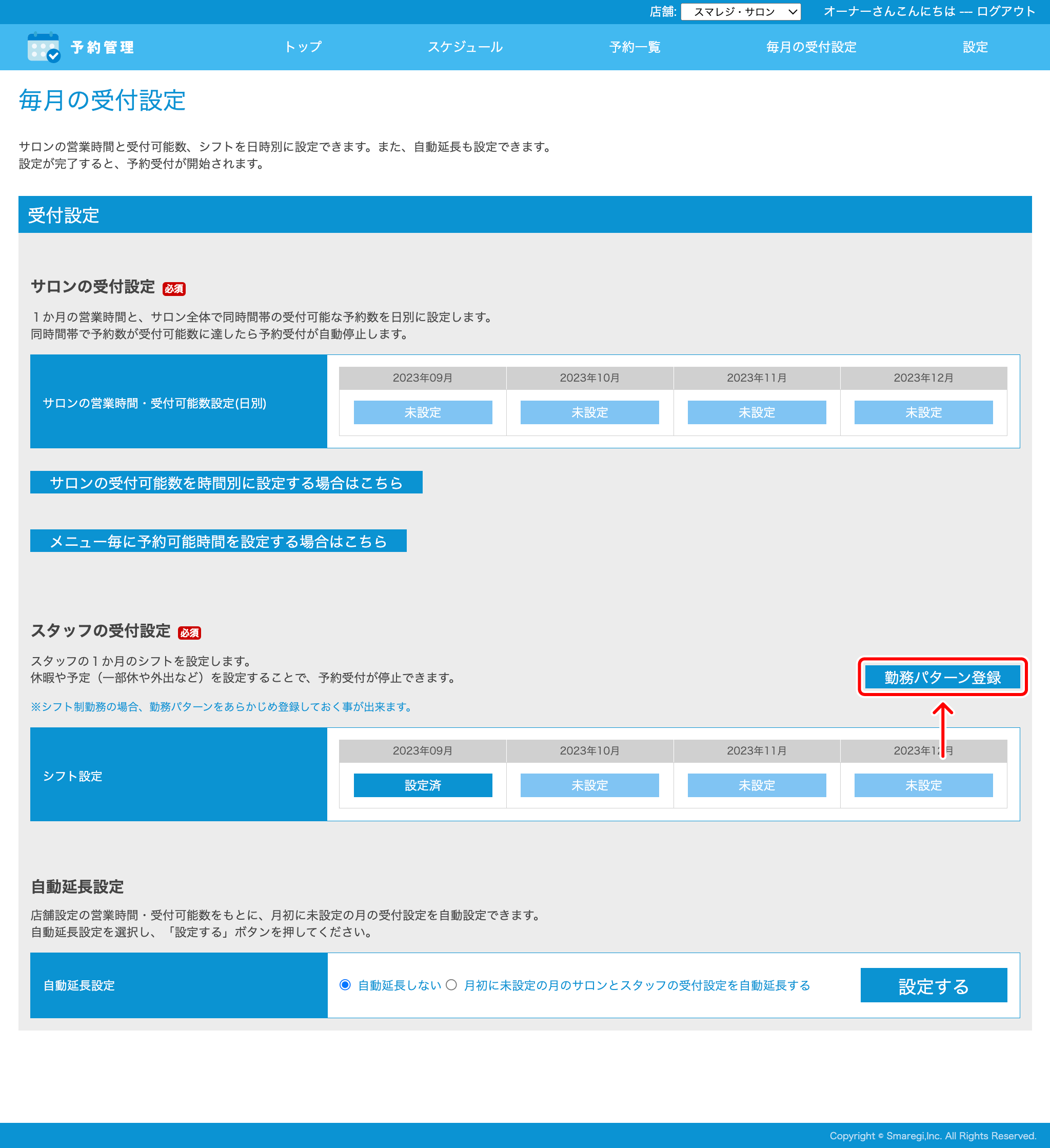Click shift 未設定 button for 2023年10月
1050x1148 pixels.
tap(589, 785)
